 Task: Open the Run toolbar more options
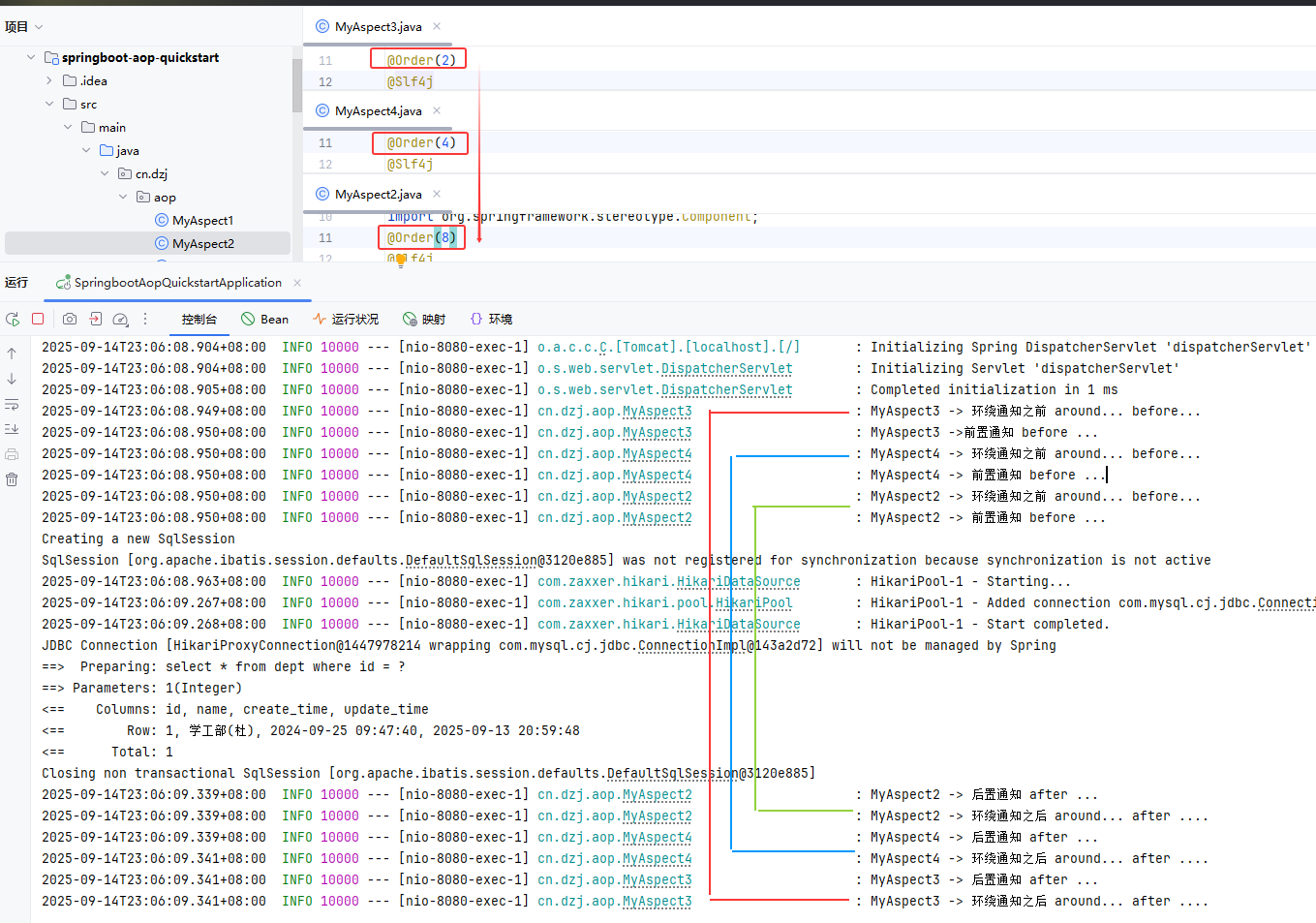[145, 319]
